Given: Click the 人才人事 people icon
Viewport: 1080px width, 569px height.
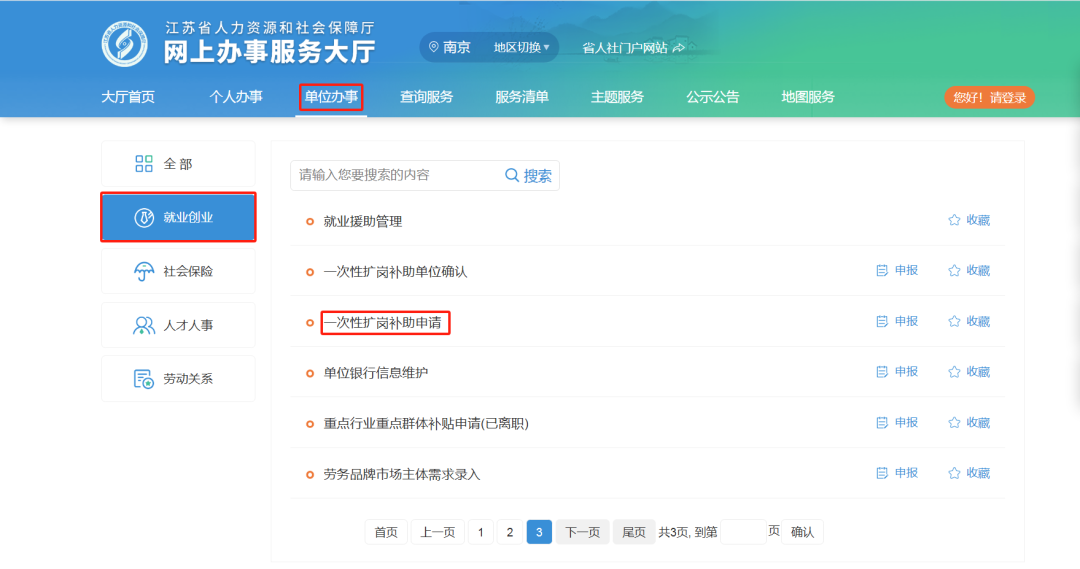Looking at the screenshot, I should click(x=144, y=325).
